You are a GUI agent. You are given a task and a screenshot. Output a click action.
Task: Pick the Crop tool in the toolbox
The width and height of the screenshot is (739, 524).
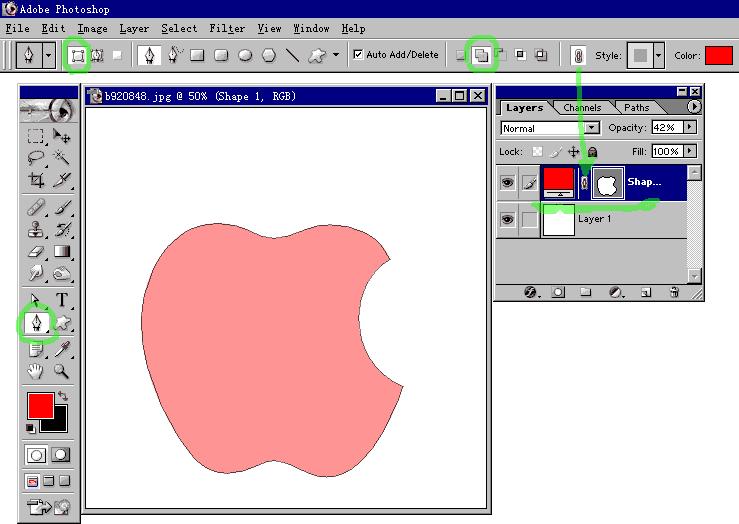tap(37, 180)
